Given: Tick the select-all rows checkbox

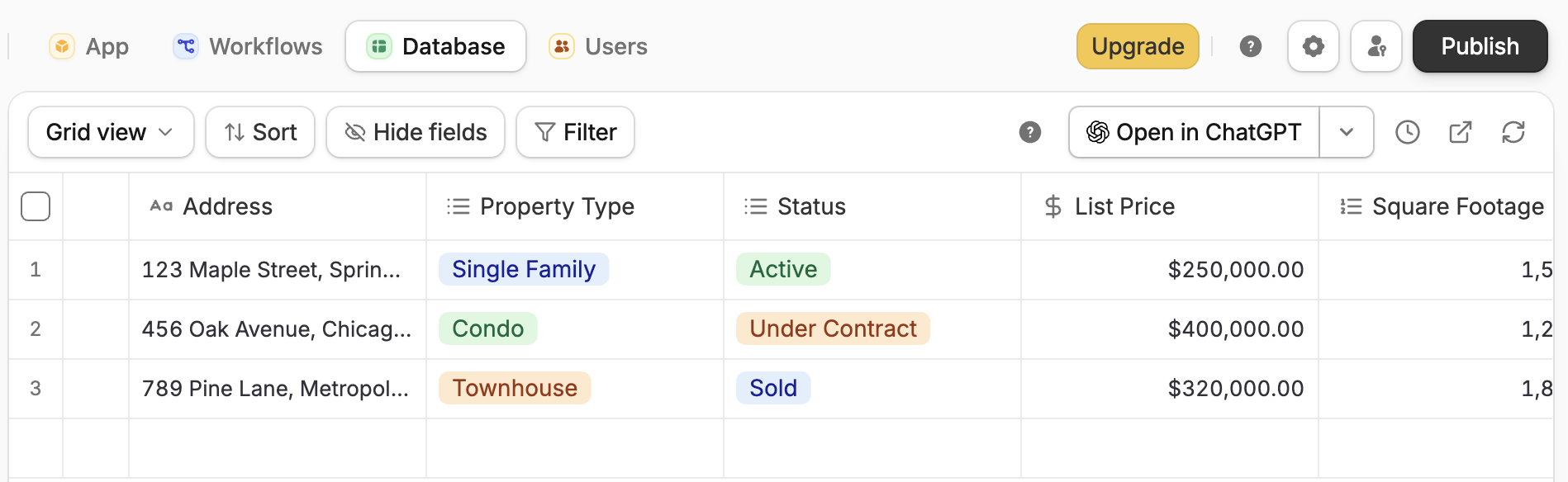Looking at the screenshot, I should tap(36, 206).
